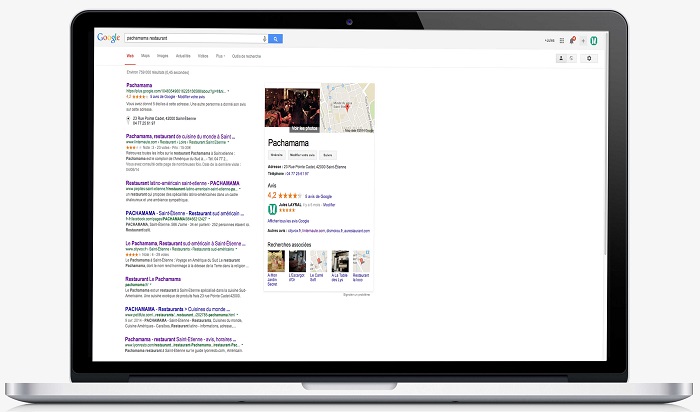The height and width of the screenshot is (412, 700).
Task: Open the red notifications bell icon
Action: click(573, 39)
